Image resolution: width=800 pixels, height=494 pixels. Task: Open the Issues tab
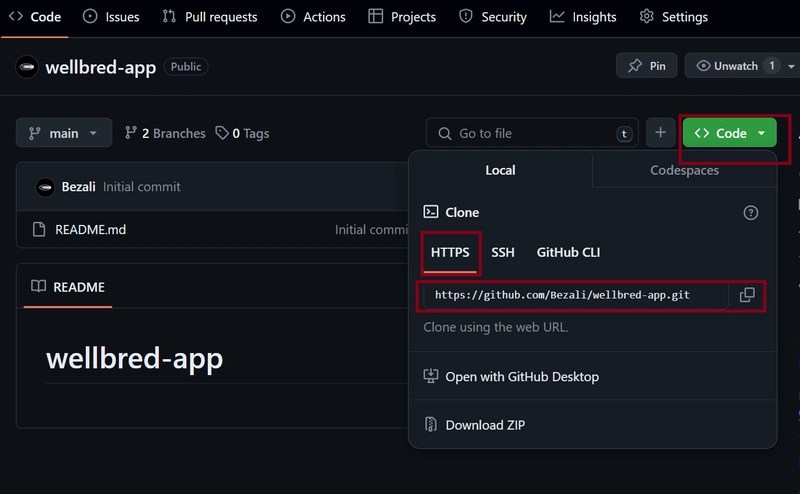(x=111, y=17)
